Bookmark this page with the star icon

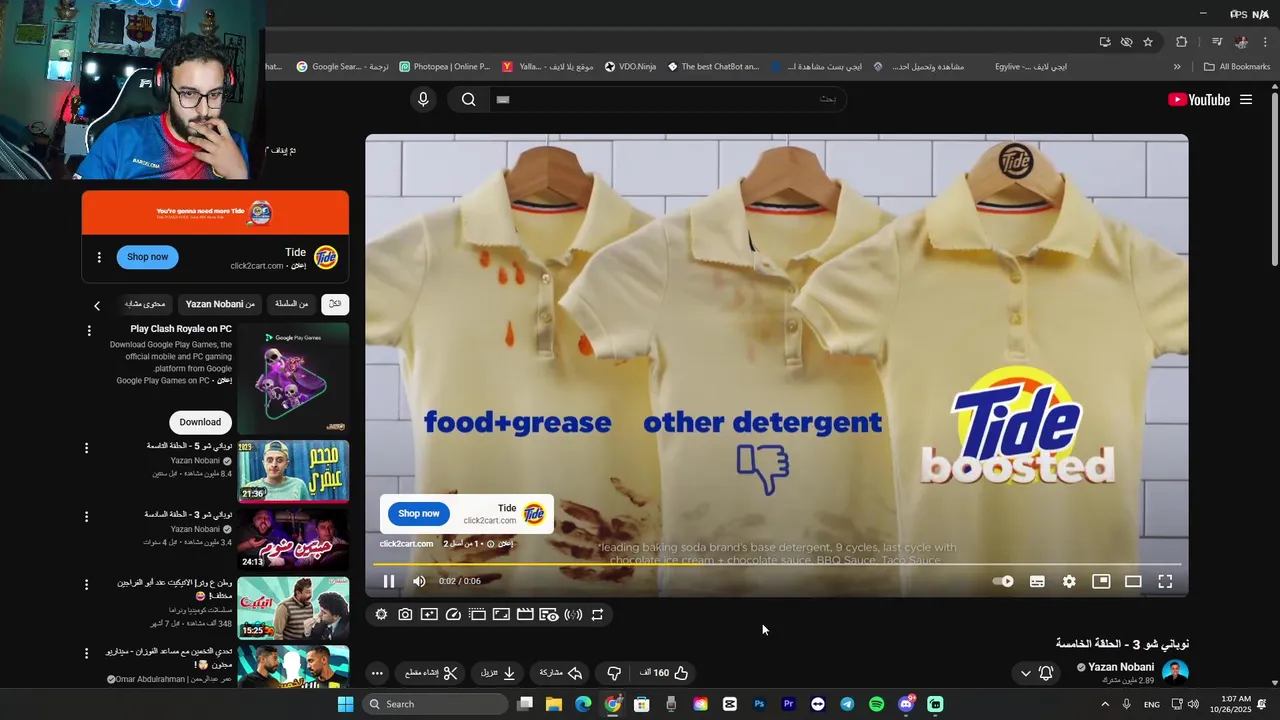tap(1148, 42)
